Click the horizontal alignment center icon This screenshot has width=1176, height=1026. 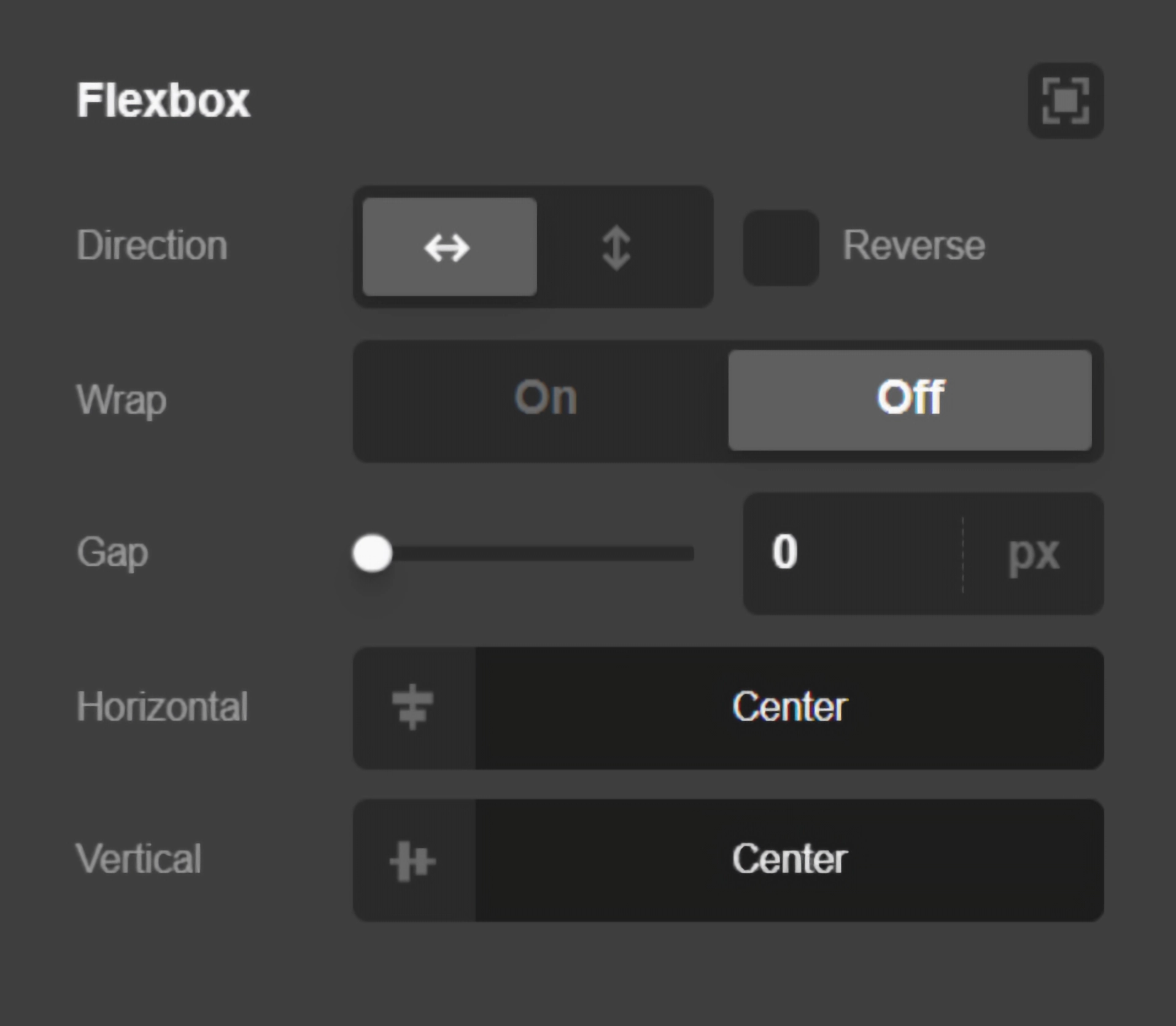tap(413, 708)
